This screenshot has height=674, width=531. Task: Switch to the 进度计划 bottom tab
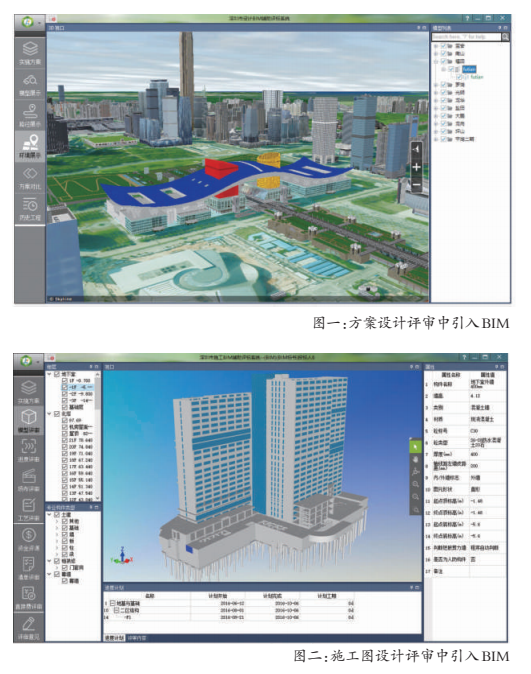click(x=114, y=638)
